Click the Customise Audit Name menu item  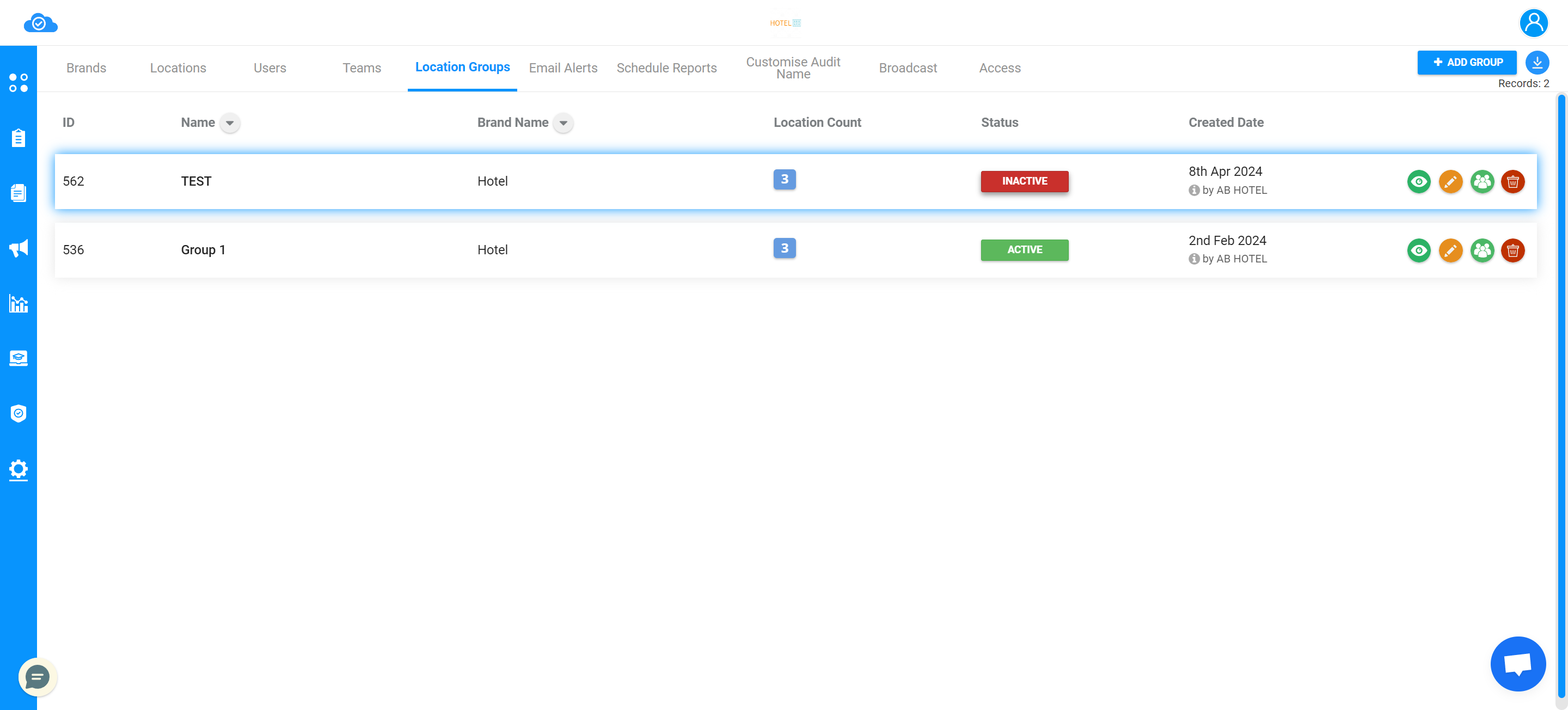click(x=793, y=67)
